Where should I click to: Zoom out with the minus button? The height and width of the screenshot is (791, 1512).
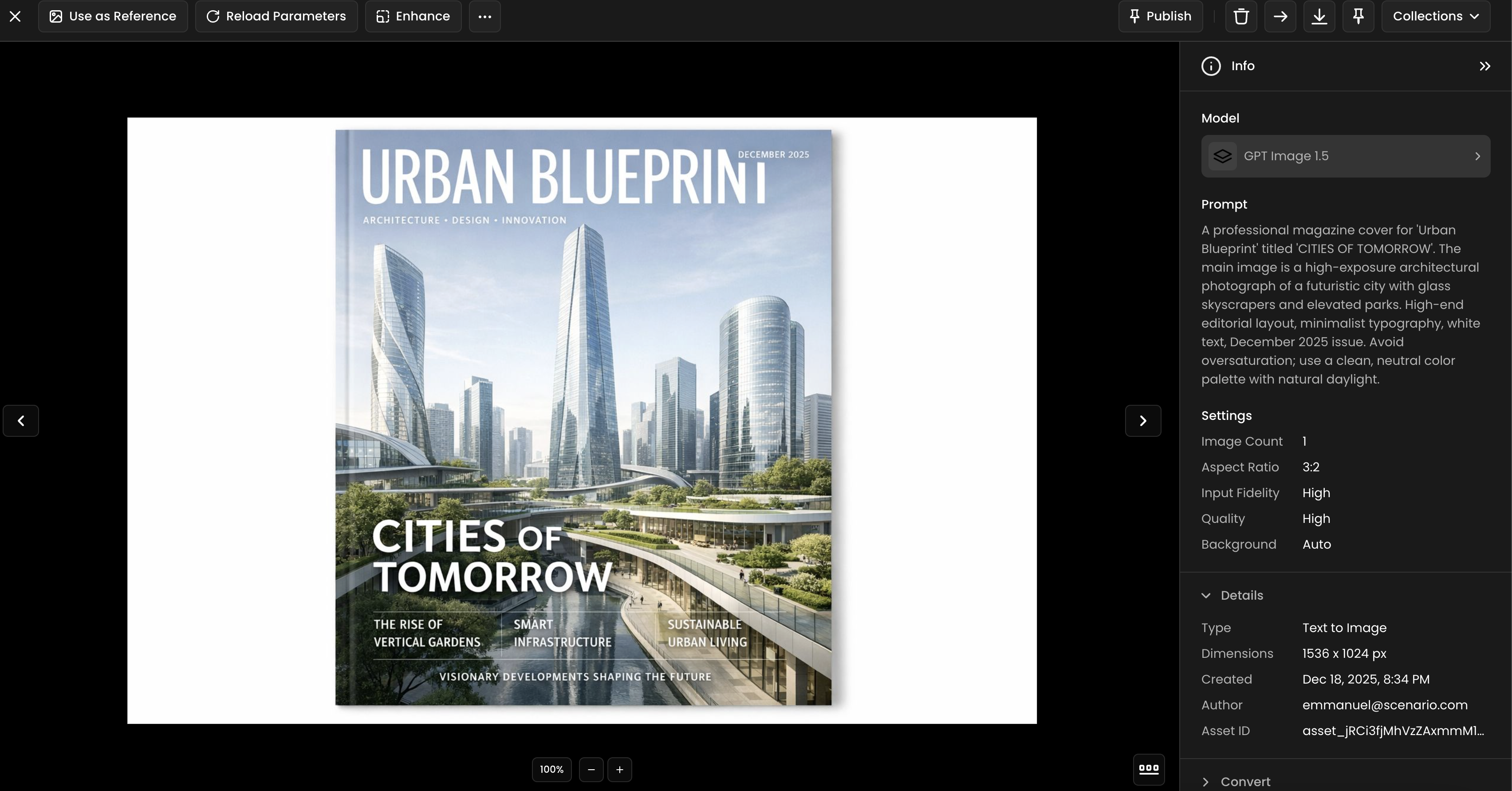591,769
